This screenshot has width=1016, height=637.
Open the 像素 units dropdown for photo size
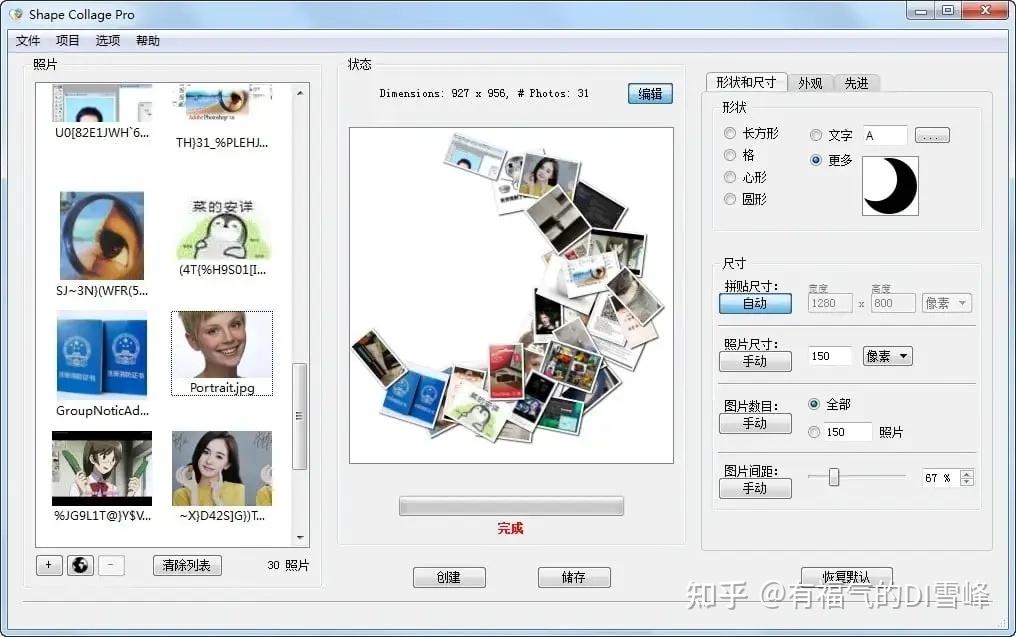point(886,355)
